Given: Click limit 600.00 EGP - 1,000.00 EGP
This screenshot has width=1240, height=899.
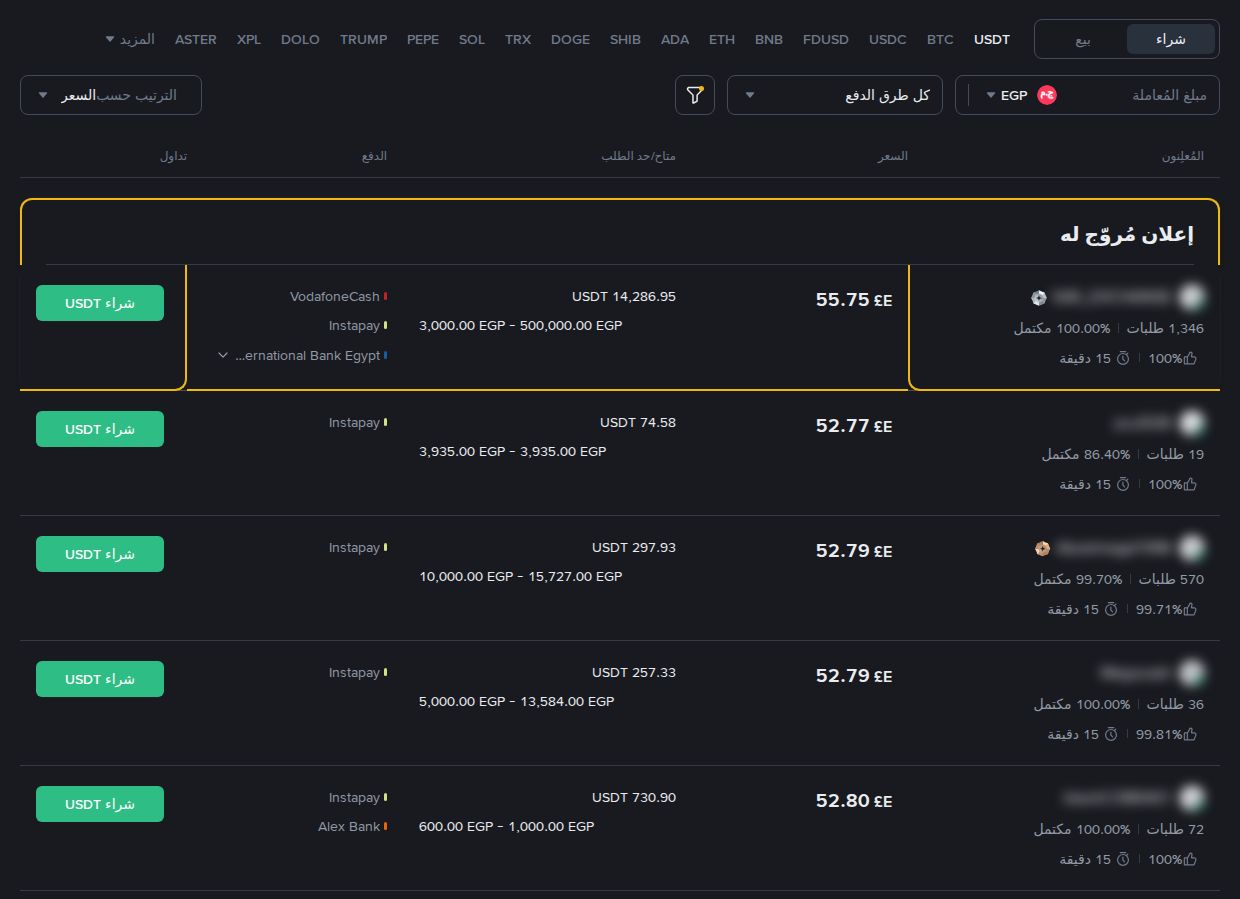Looking at the screenshot, I should point(507,827).
